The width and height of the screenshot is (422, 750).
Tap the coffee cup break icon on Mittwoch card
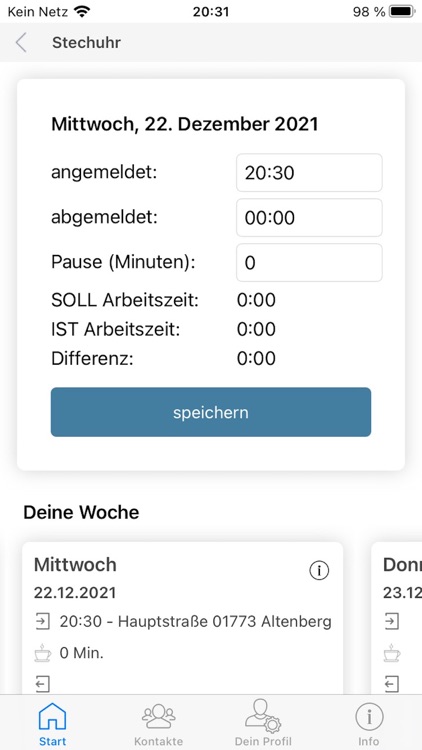click(x=43, y=653)
